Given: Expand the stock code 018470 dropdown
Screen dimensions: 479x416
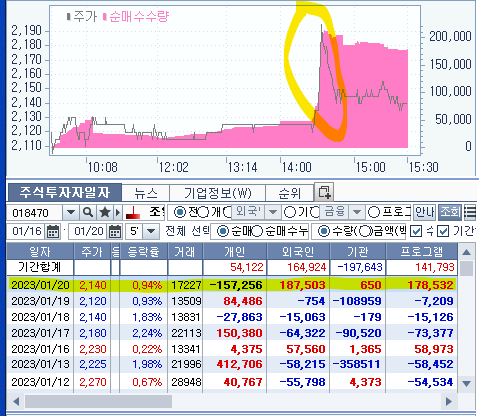Looking at the screenshot, I should click(x=71, y=212).
